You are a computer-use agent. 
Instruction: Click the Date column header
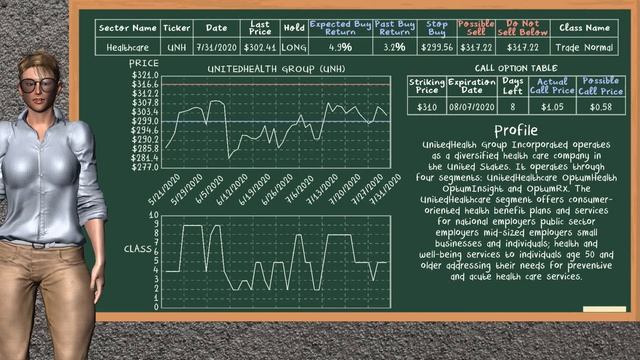click(216, 28)
